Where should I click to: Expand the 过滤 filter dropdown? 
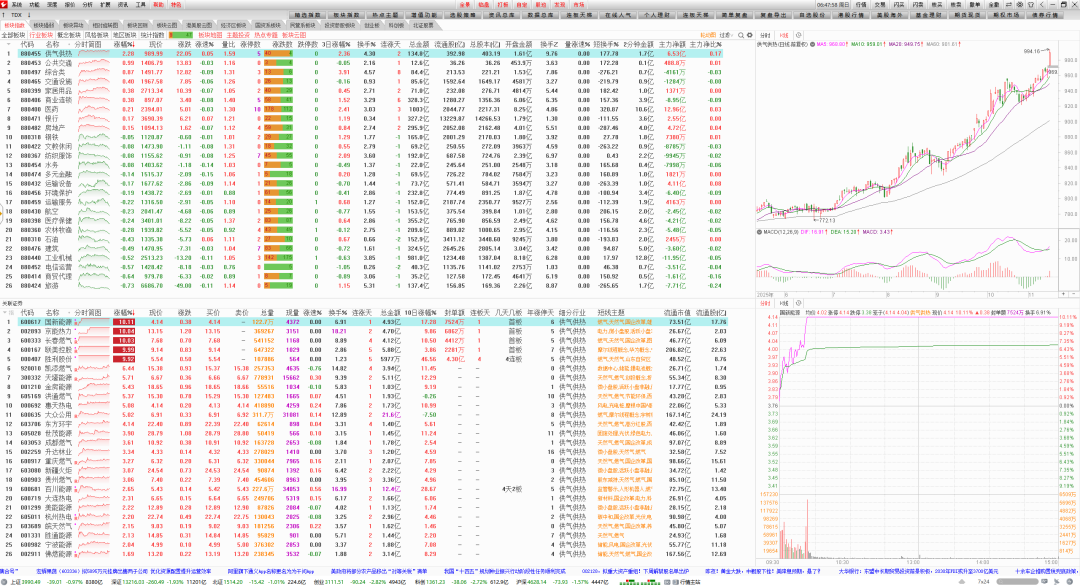pyautogui.click(x=726, y=33)
